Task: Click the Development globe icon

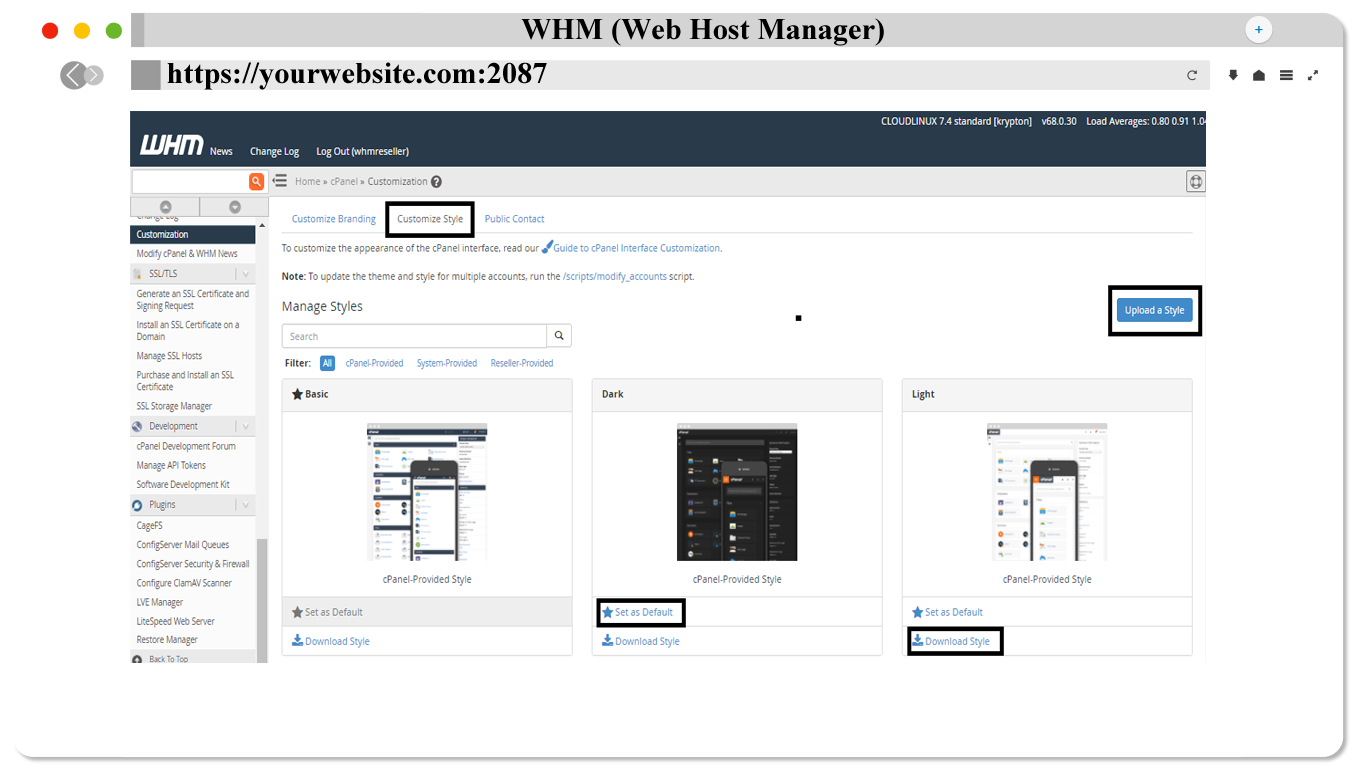Action: (137, 426)
